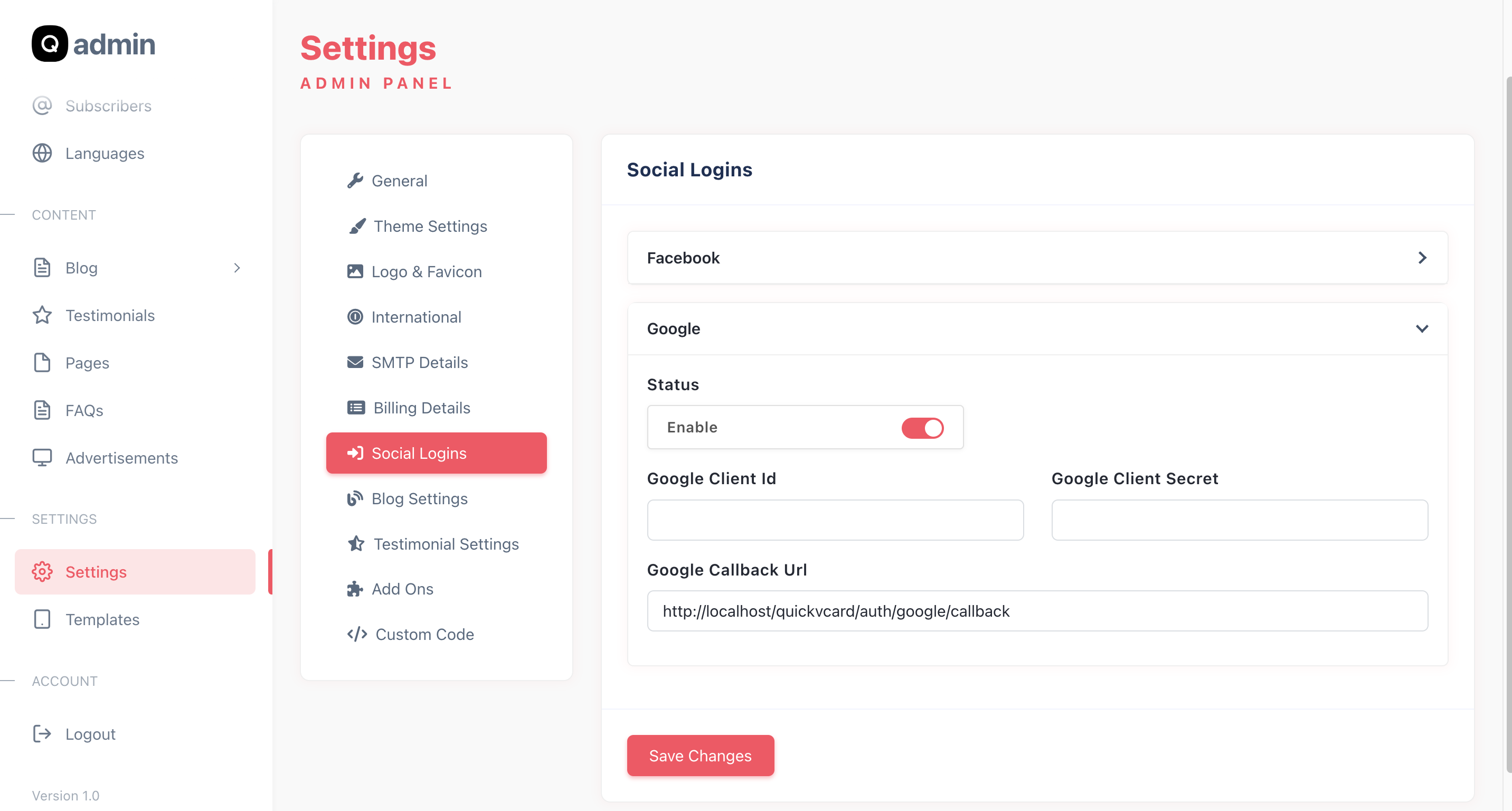
Task: Open Testimonial Settings from settings menu
Action: 446,544
